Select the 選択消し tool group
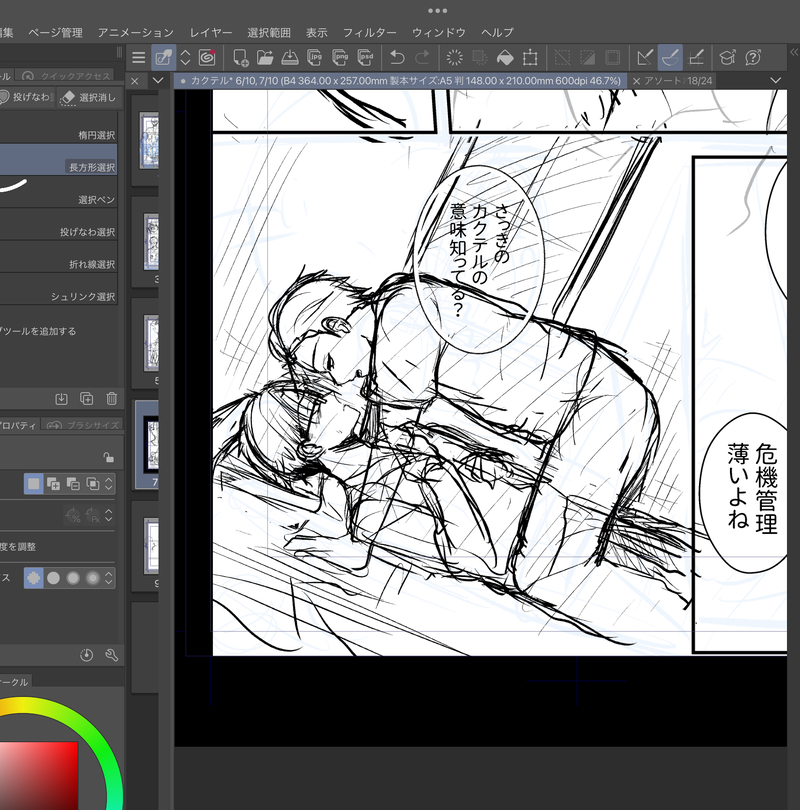Image resolution: width=800 pixels, height=810 pixels. click(89, 98)
